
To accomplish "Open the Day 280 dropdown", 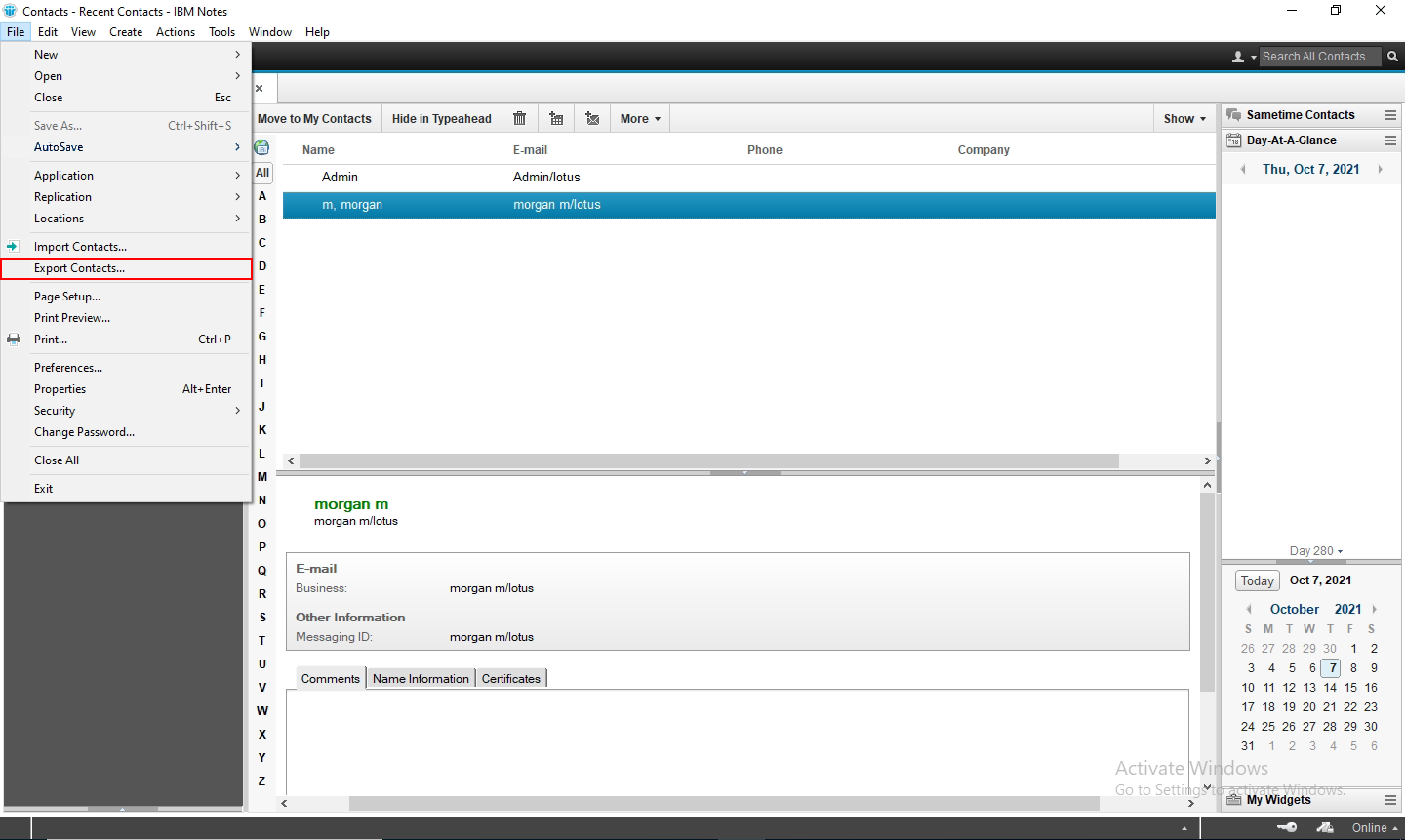I will (1316, 551).
